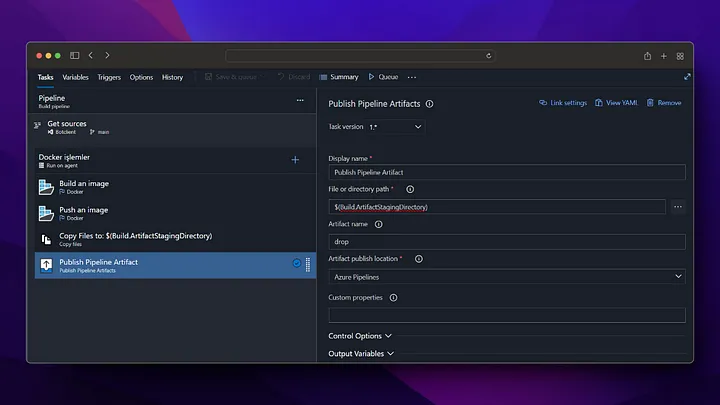Edit the File or directory path field

click(497, 207)
